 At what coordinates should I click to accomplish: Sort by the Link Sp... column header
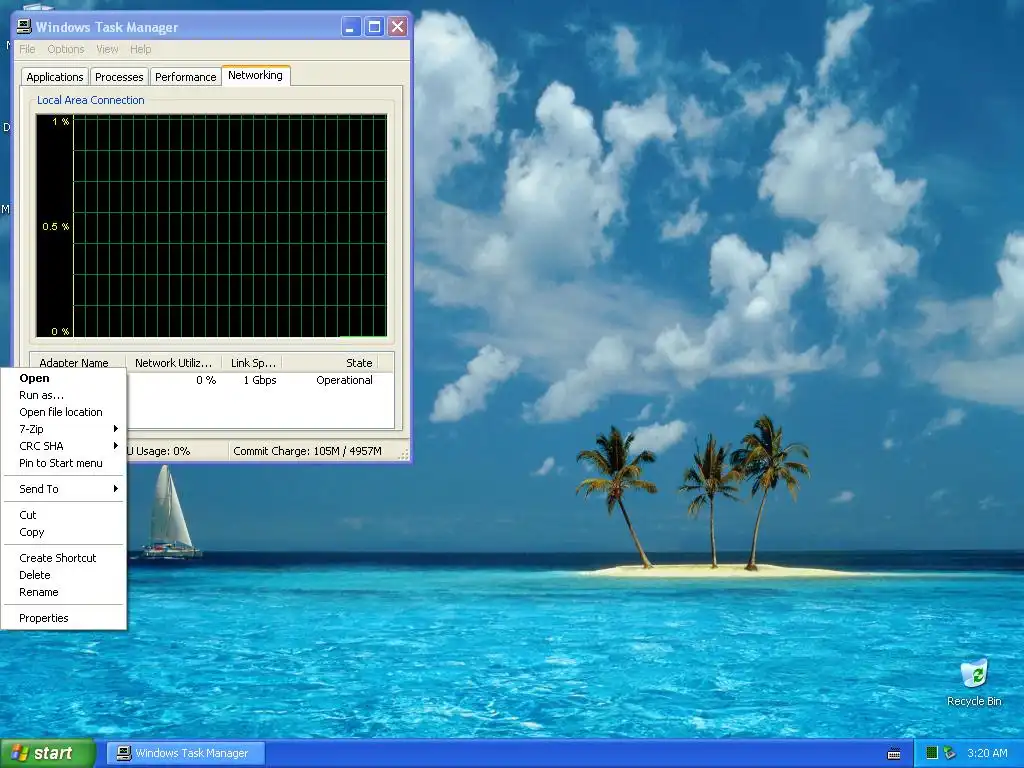pyautogui.click(x=253, y=362)
